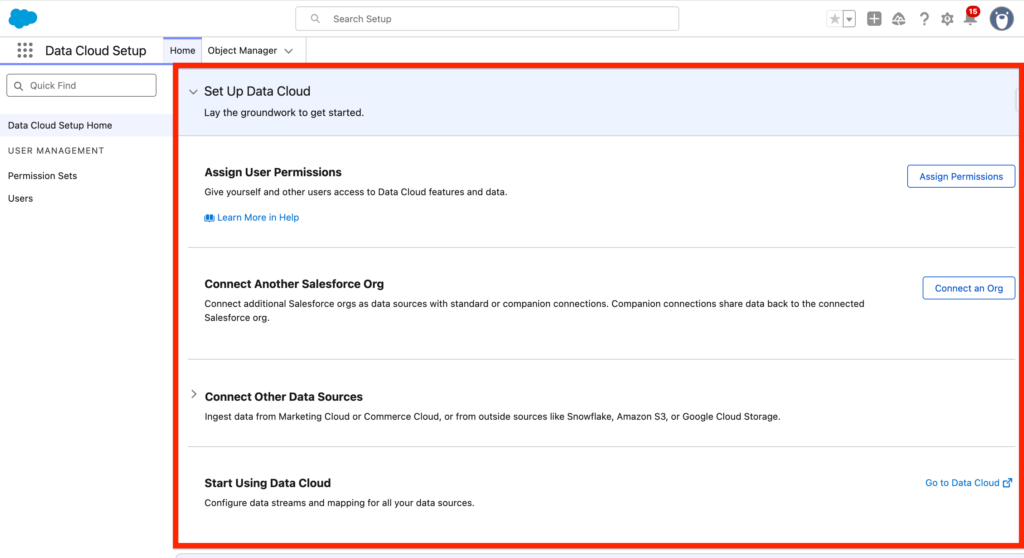
Task: Open the favorites list dropdown arrow
Action: [x=849, y=19]
